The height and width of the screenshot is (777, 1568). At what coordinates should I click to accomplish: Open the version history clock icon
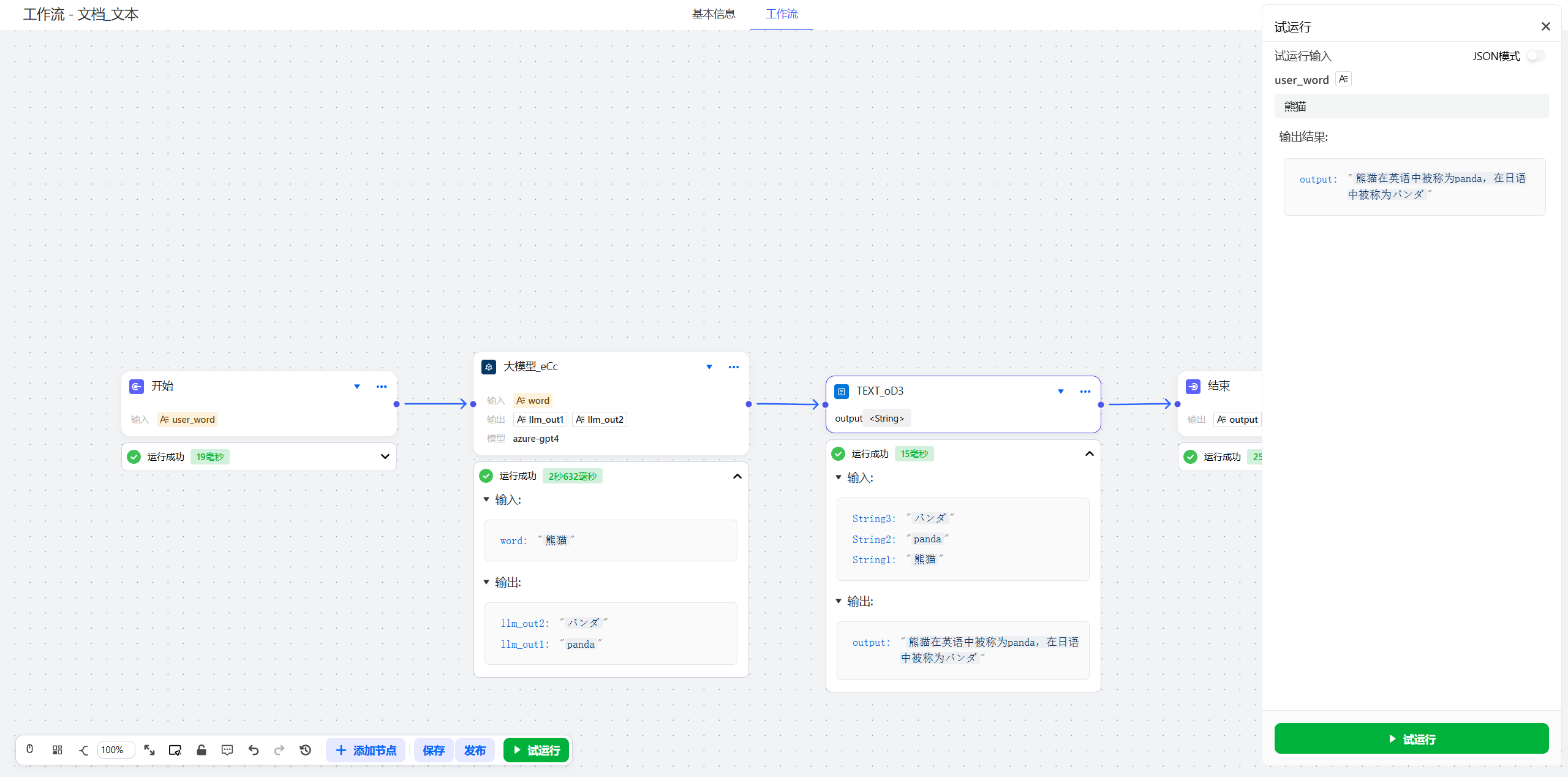coord(305,749)
